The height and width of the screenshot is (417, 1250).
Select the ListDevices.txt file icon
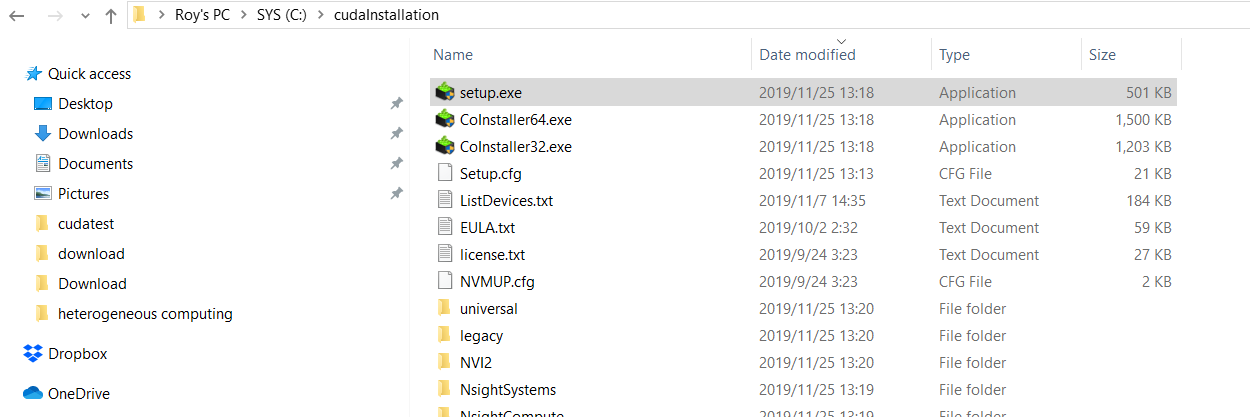[445, 200]
